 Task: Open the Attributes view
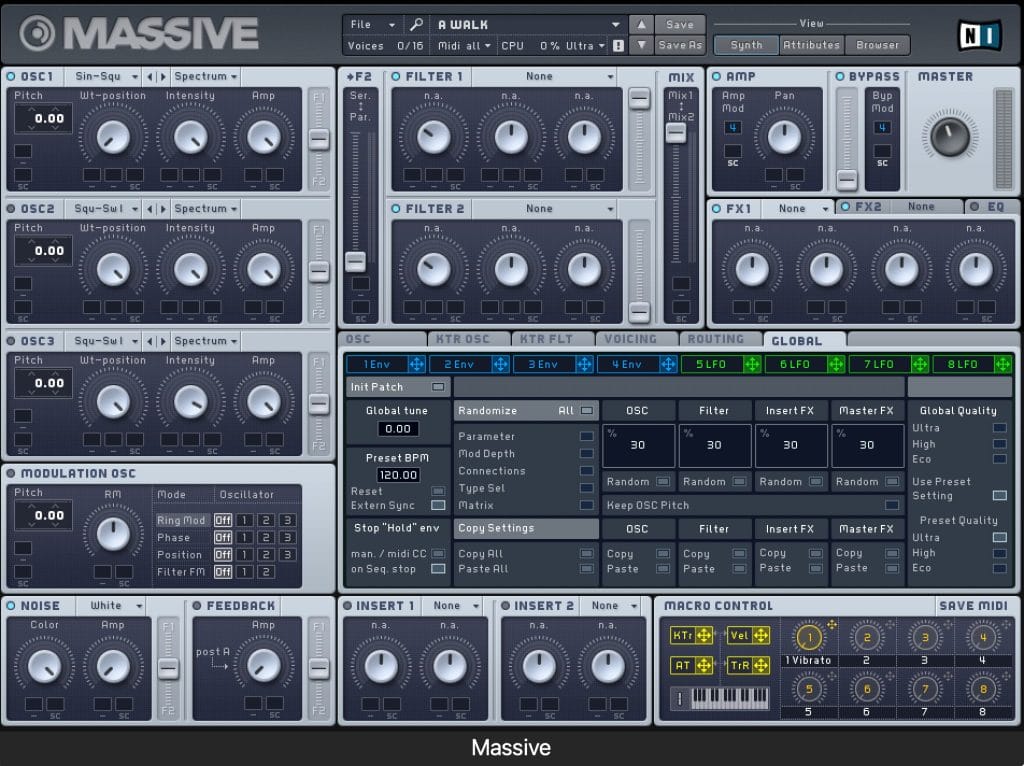pyautogui.click(x=811, y=45)
